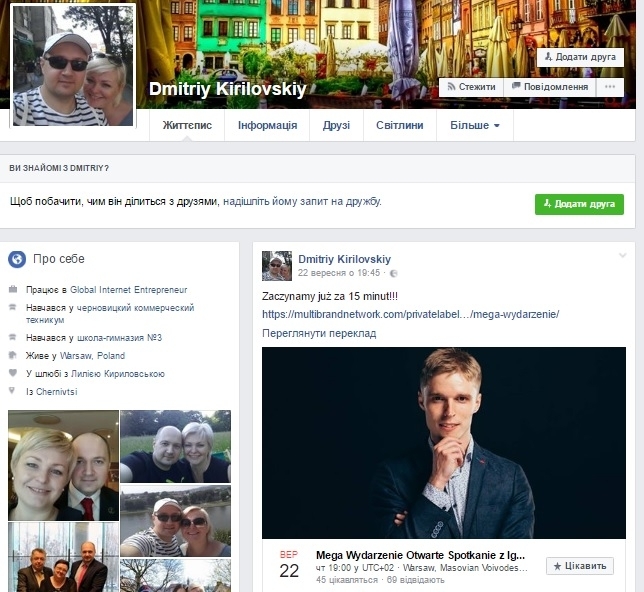Click the three-dots more actions button

pos(609,87)
